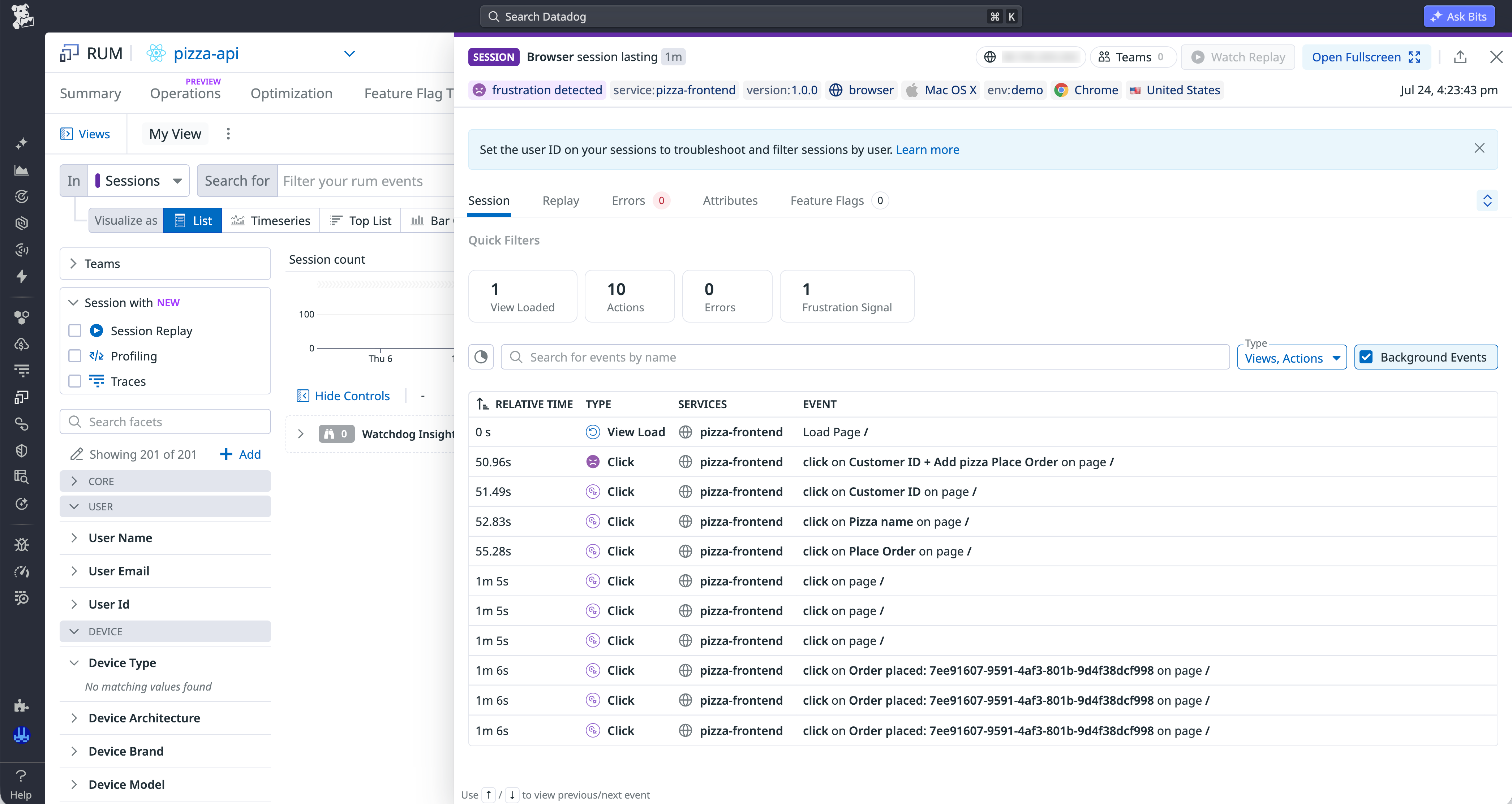This screenshot has width=1512, height=804.
Task: Expand the Watchdog Insights row
Action: (301, 434)
